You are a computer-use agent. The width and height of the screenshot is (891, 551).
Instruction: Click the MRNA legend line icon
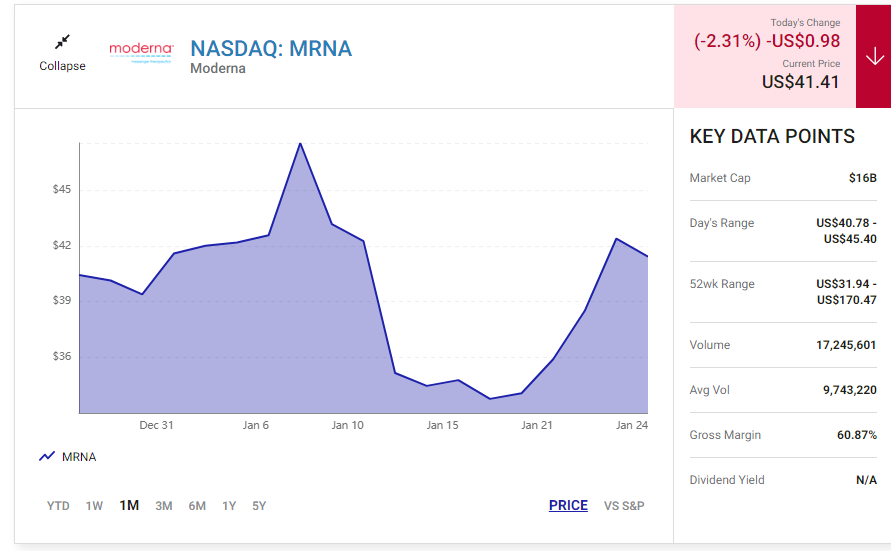click(x=47, y=456)
